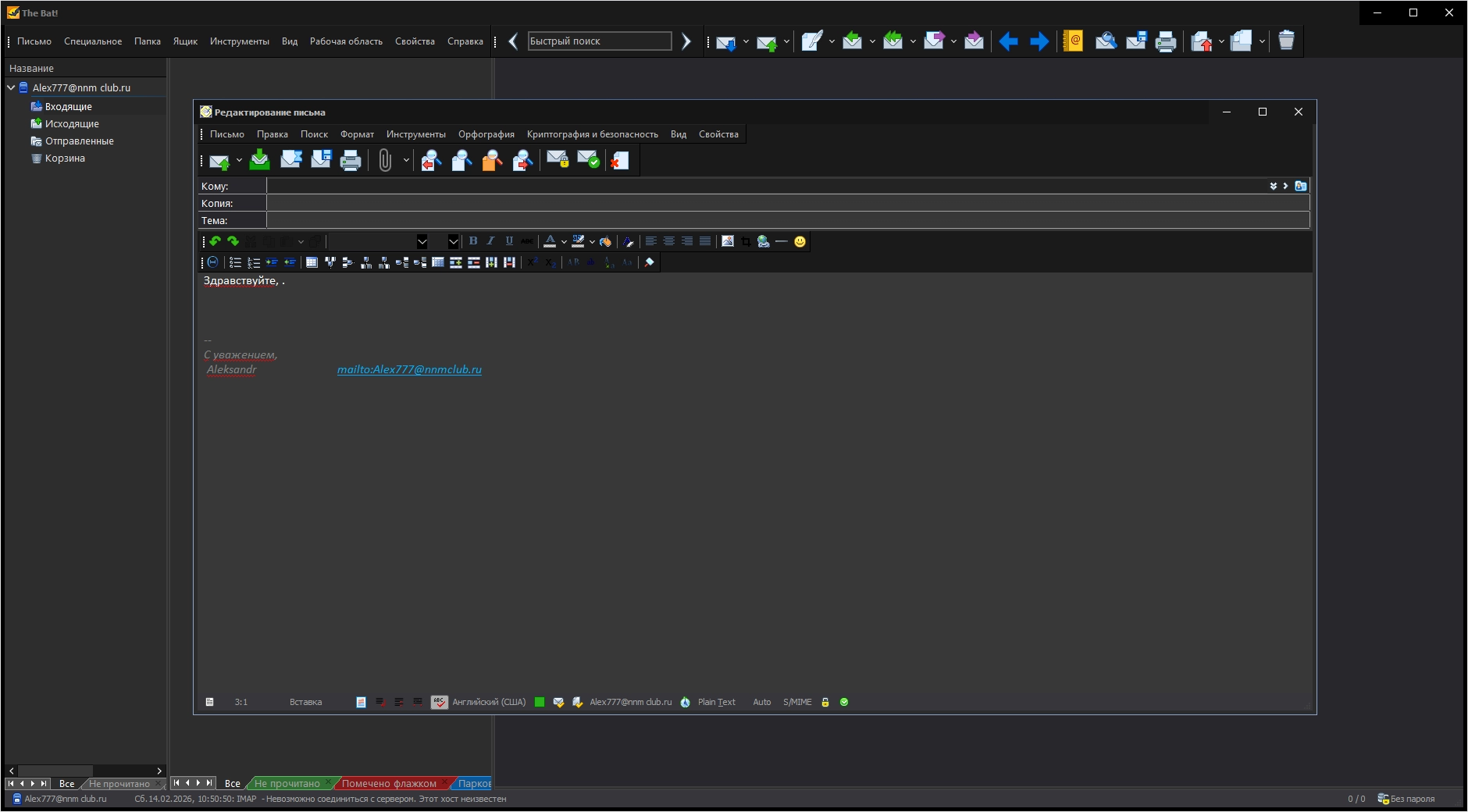Open the mailto:Alex777@nnmclub.ru link
Viewport: 1468px width, 812px height.
[x=409, y=370]
